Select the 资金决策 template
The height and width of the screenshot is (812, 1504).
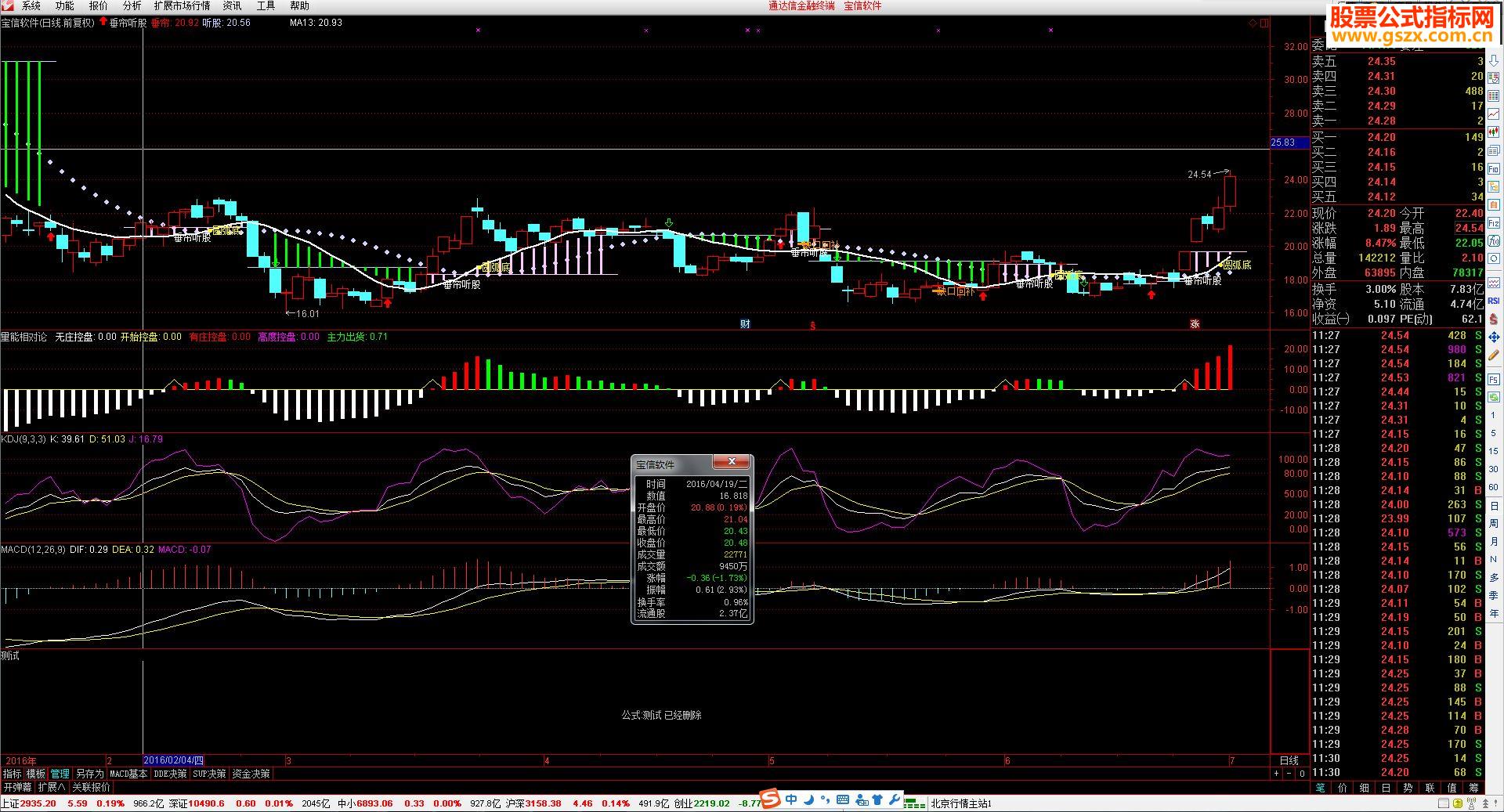pos(251,774)
